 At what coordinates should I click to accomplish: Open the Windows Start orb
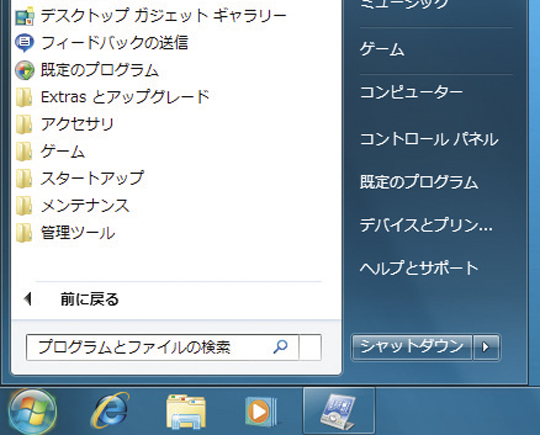[33, 412]
